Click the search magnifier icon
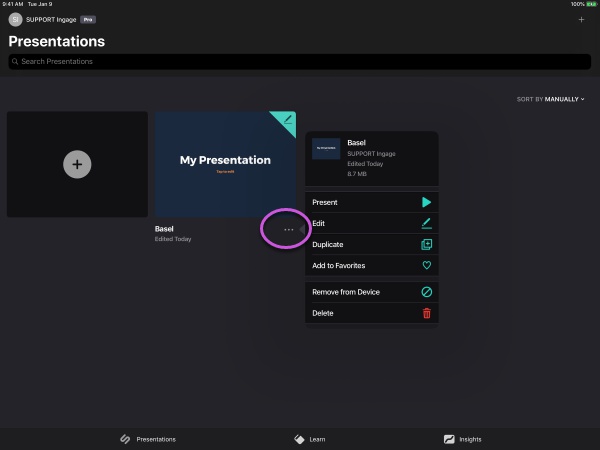The height and width of the screenshot is (450, 600). [15, 61]
